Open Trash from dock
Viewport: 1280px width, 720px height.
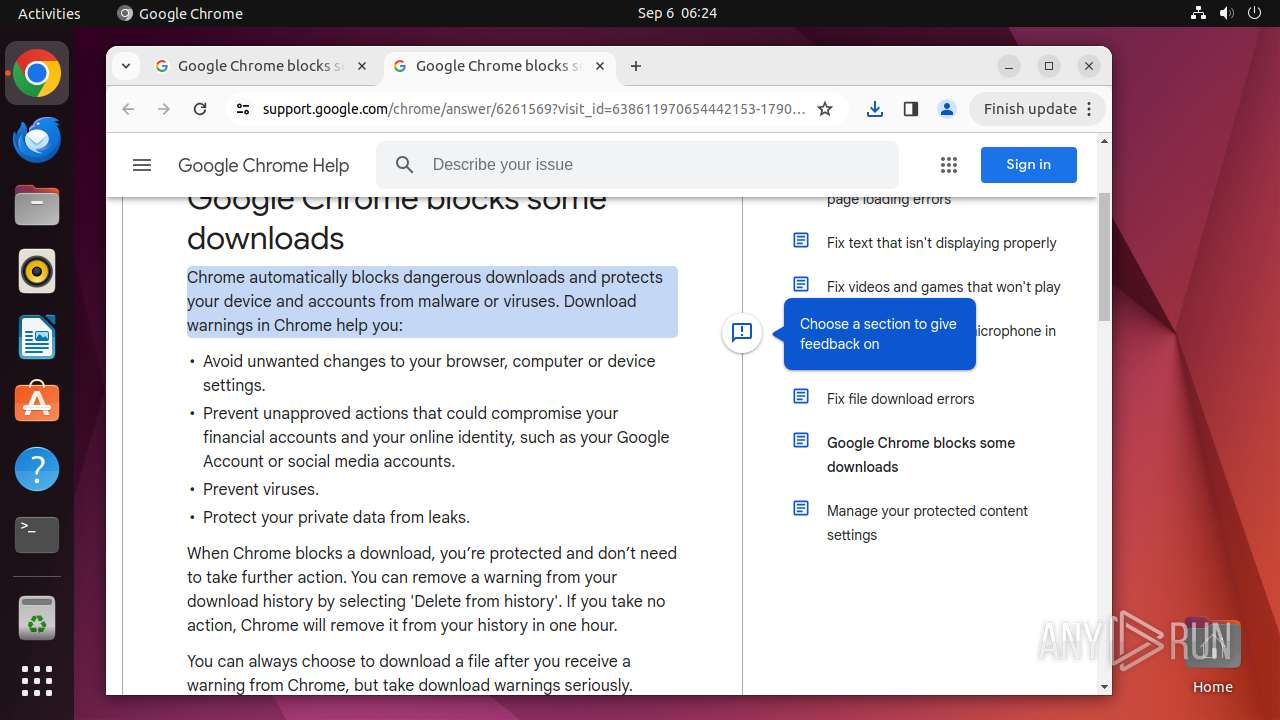click(37, 618)
